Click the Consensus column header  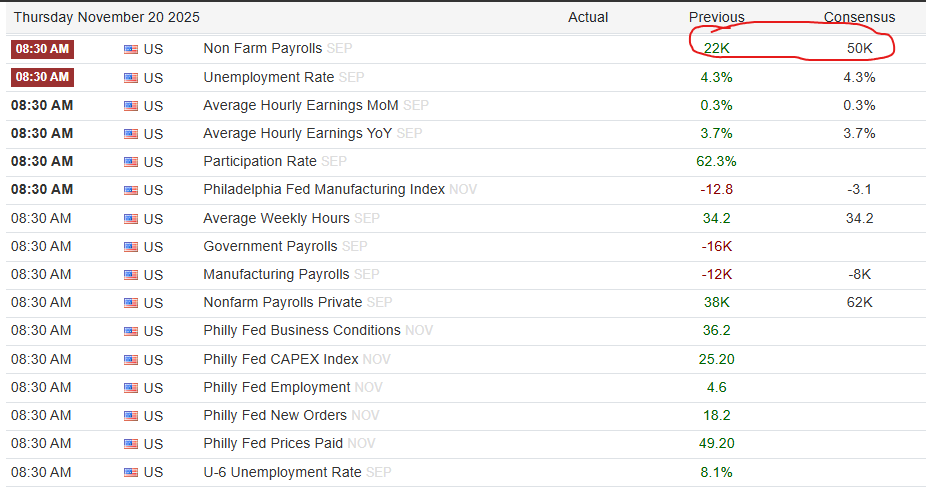[x=859, y=17]
